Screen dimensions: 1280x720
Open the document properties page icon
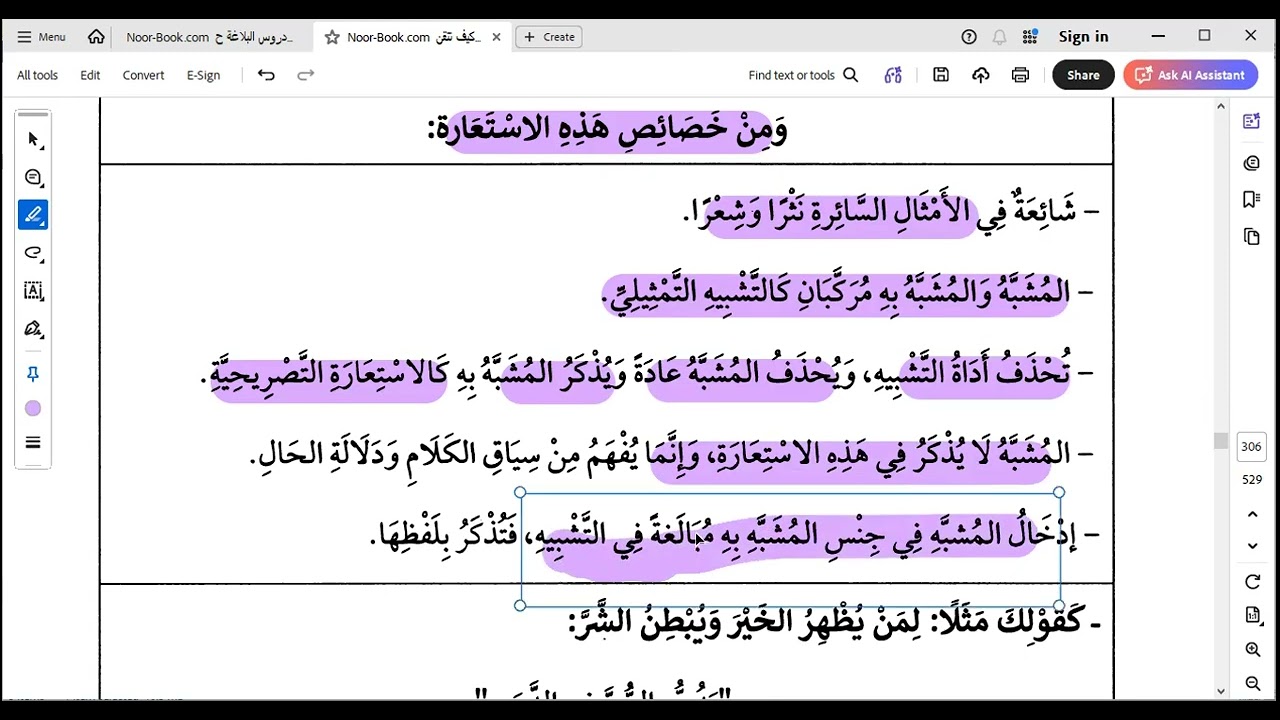pos(1252,615)
